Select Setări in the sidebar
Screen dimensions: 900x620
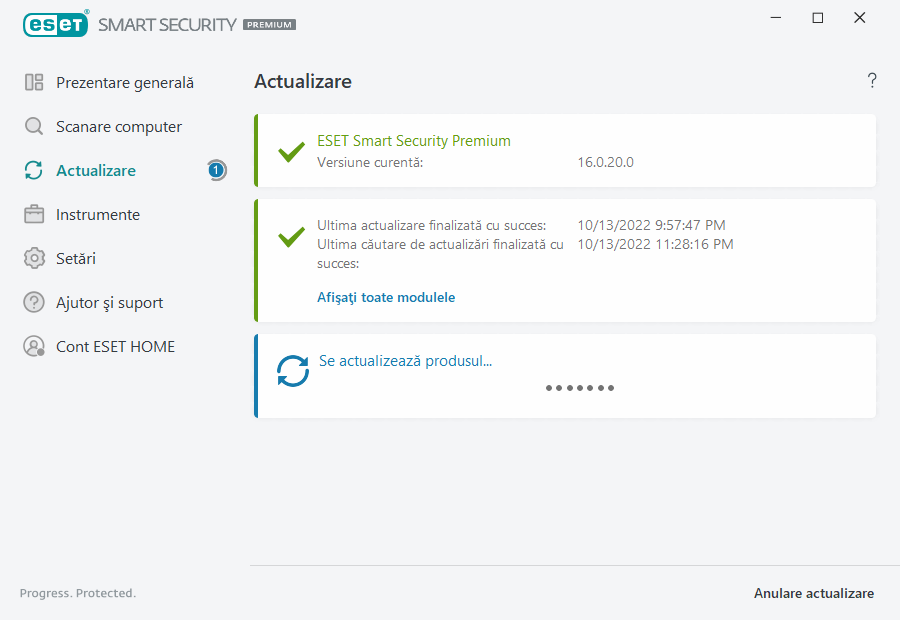pos(76,259)
